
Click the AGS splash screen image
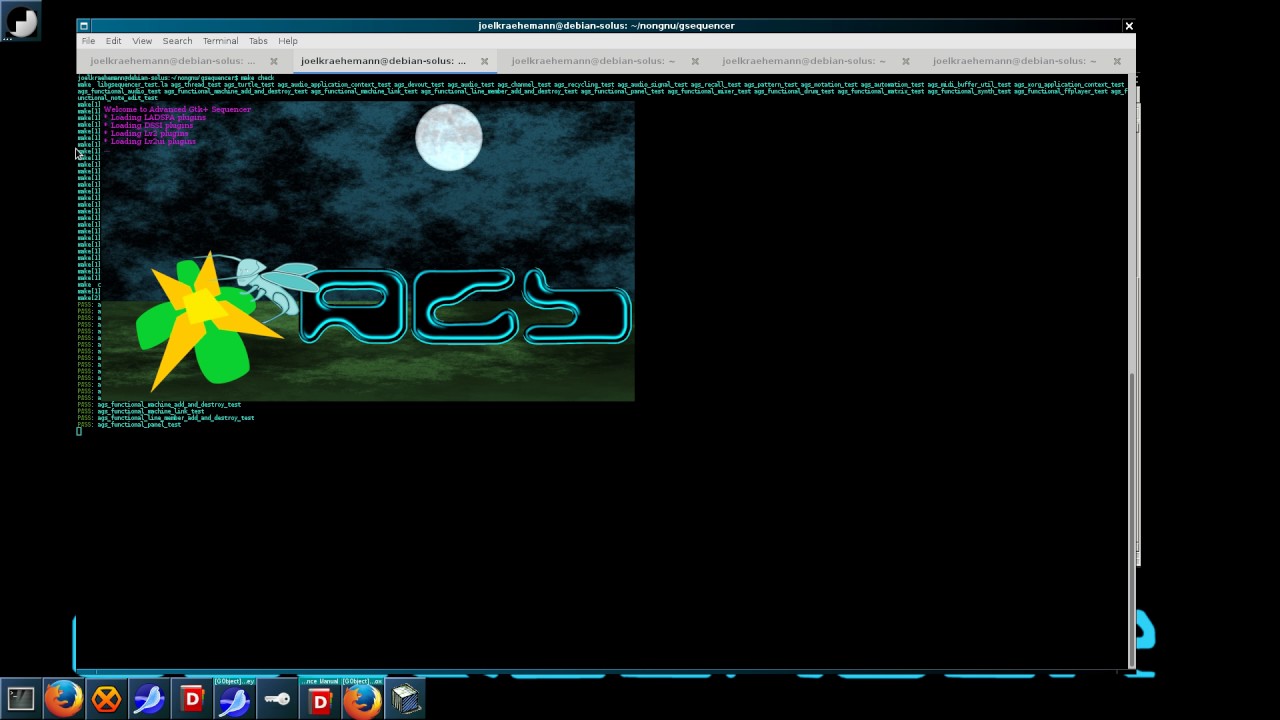[x=367, y=252]
